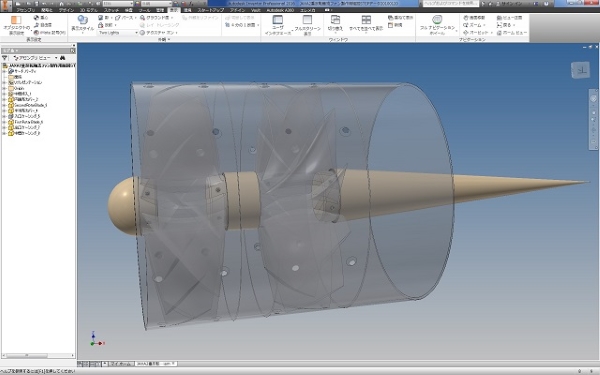Toggle Ray Tracing (レイ トレーシング) option
The width and height of the screenshot is (600, 375).
coord(160,25)
